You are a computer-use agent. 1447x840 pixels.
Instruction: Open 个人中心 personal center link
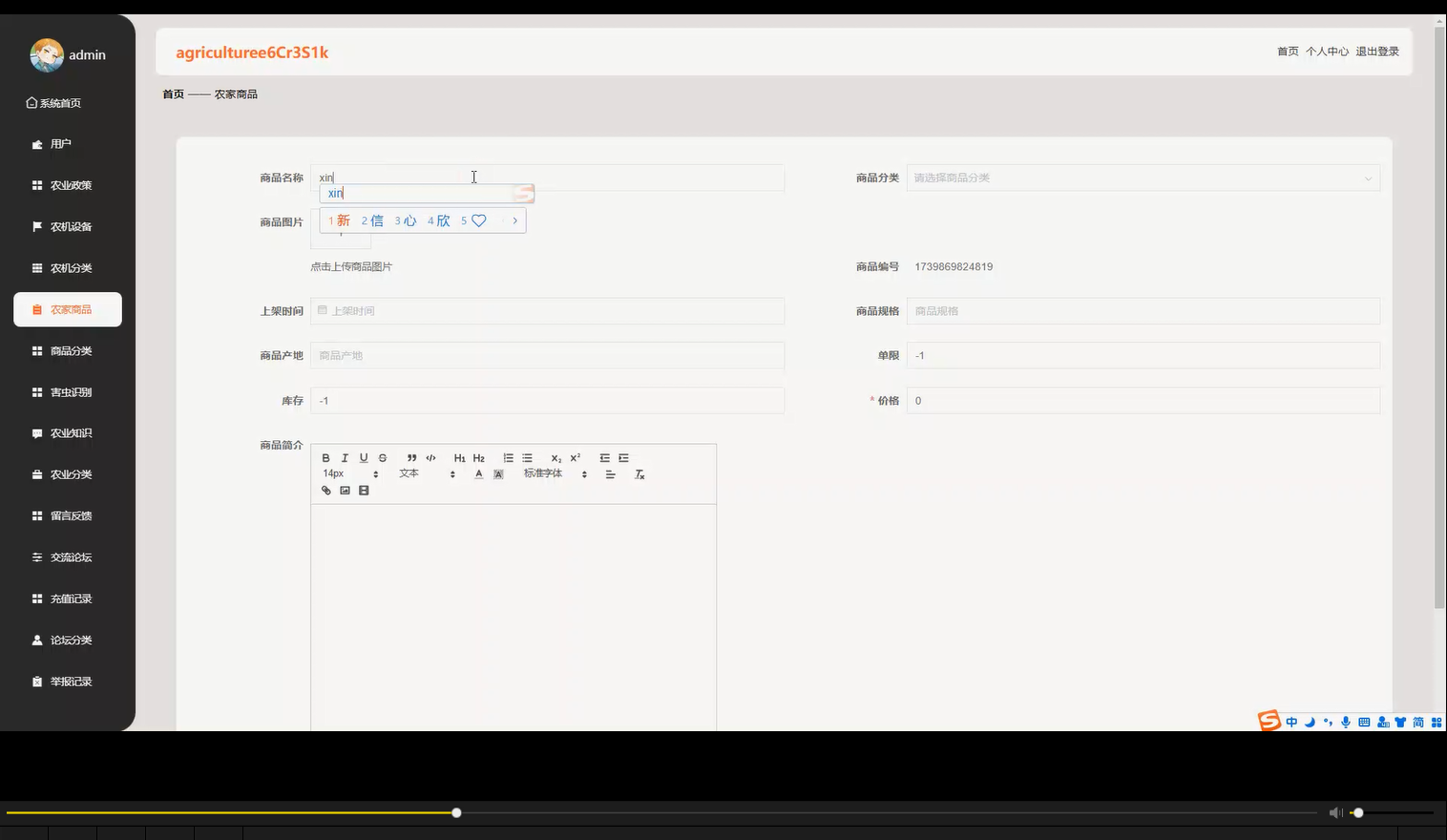pyautogui.click(x=1327, y=52)
